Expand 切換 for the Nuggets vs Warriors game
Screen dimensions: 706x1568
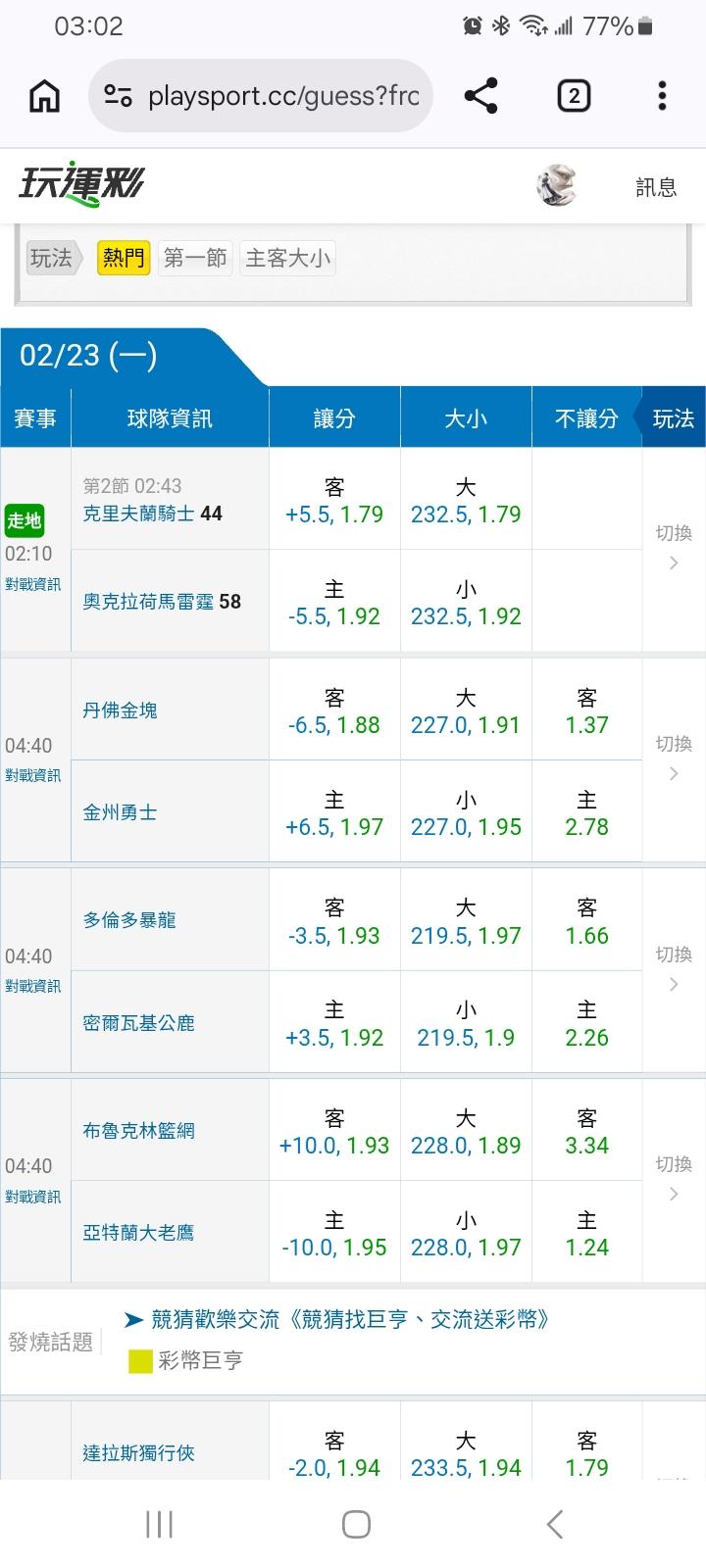coord(674,758)
